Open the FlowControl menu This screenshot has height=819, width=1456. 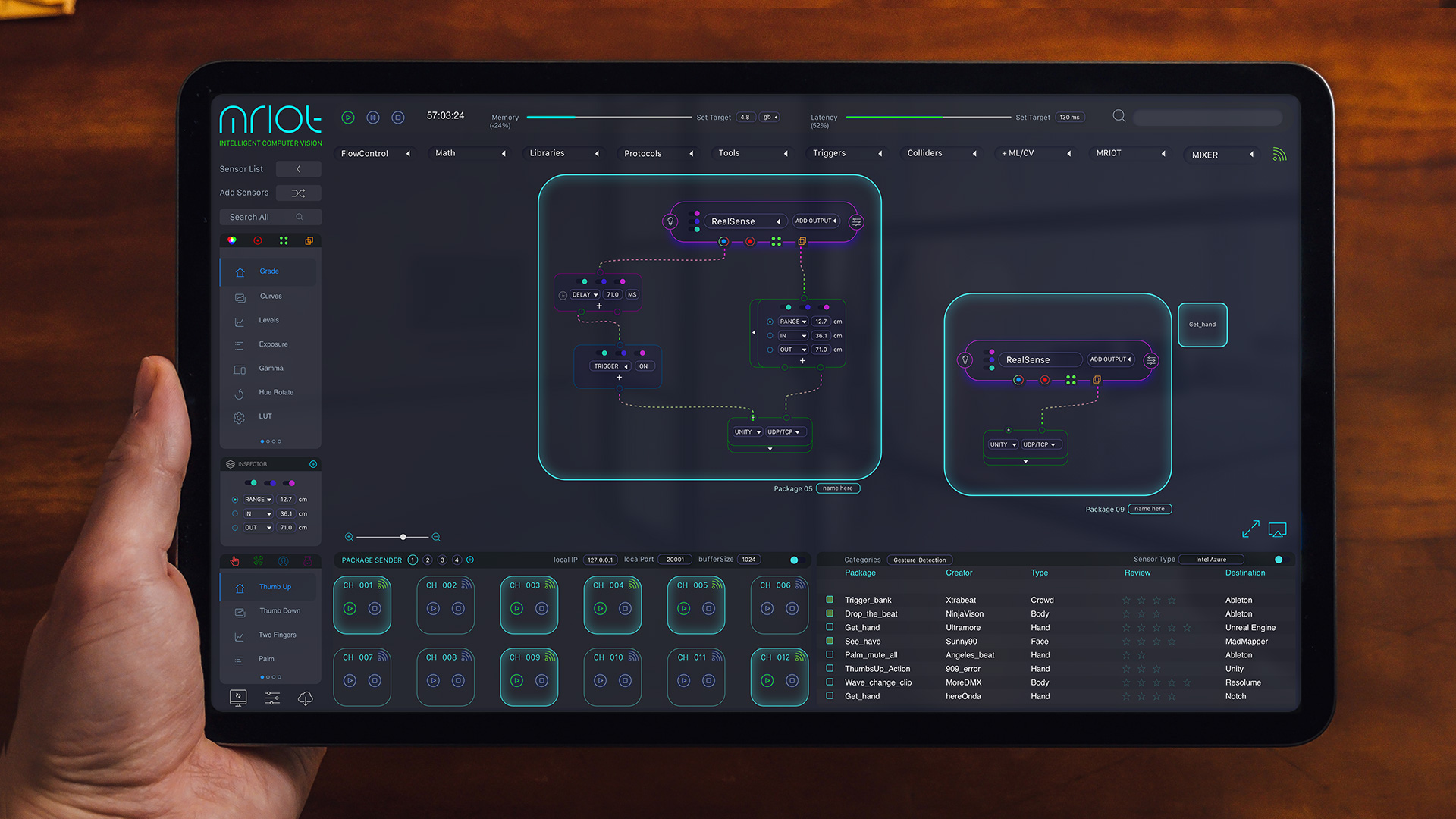pos(375,154)
